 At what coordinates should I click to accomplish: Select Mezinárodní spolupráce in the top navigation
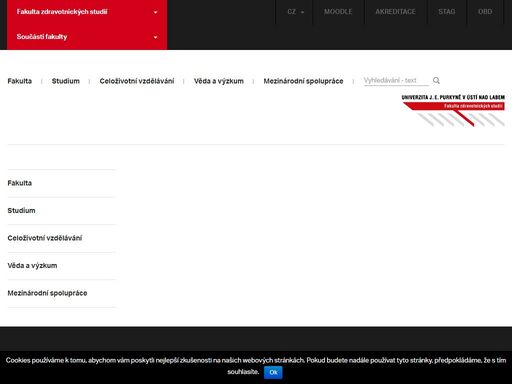point(303,81)
